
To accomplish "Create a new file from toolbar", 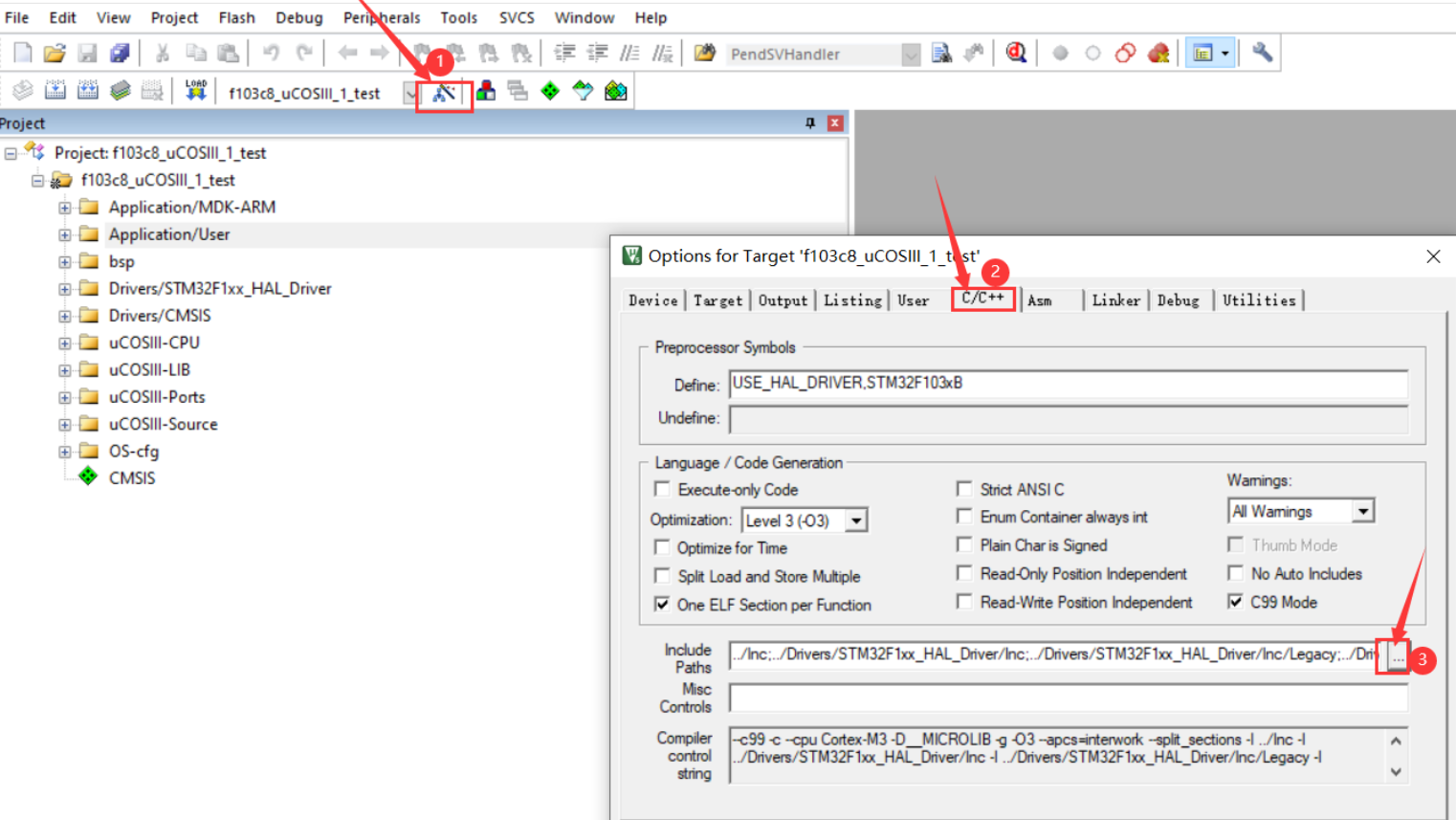I will pos(23,54).
